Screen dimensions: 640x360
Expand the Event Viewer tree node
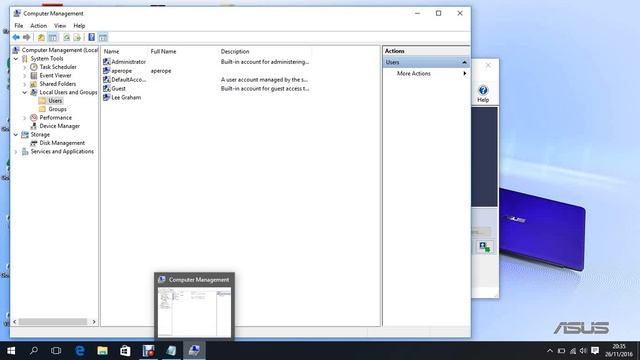pyautogui.click(x=24, y=76)
